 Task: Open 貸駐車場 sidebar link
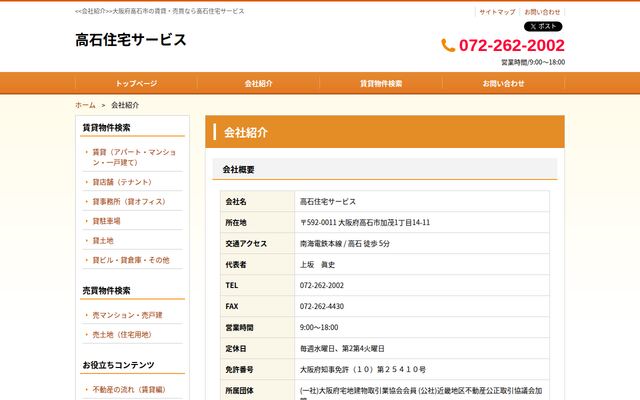(x=106, y=221)
